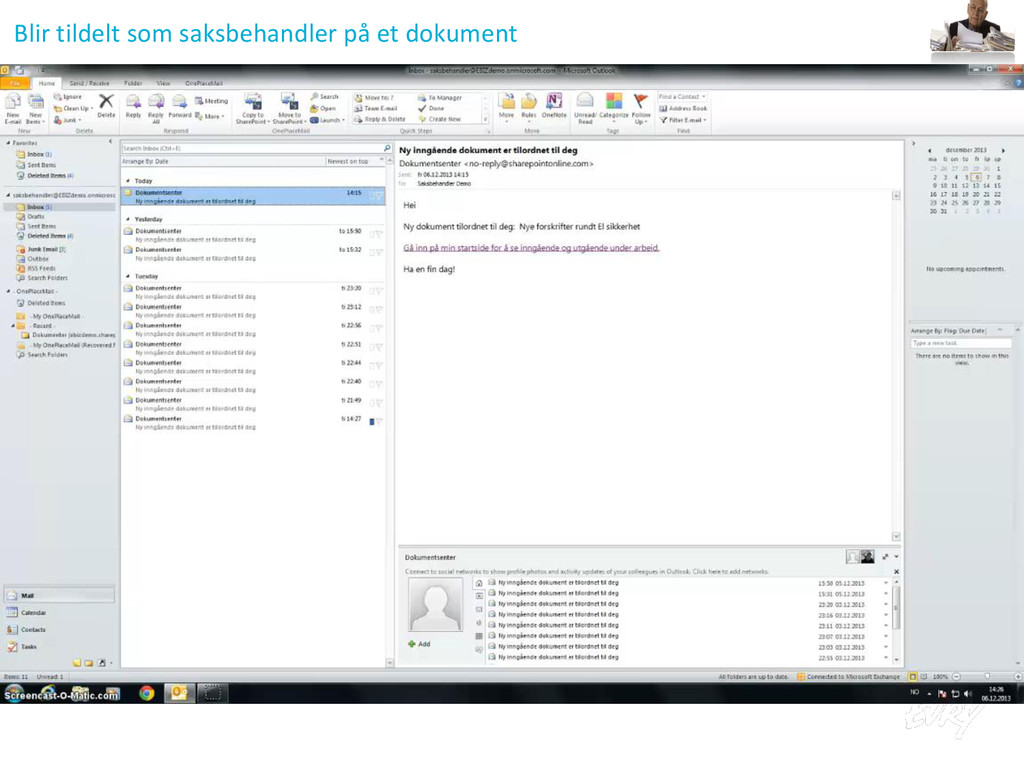Image resolution: width=1024 pixels, height=768 pixels.
Task: Collapse the Tuesday message group
Action: point(128,276)
